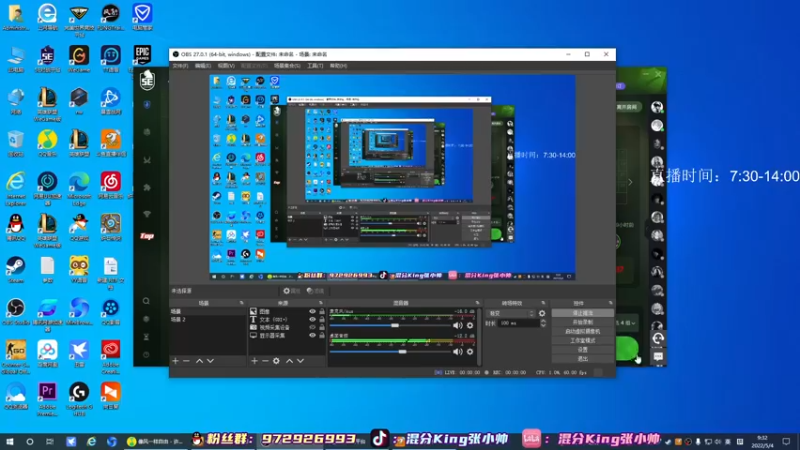This screenshot has height=450, width=800.
Task: Open source properties gear in Sources toolbar
Action: point(276,361)
